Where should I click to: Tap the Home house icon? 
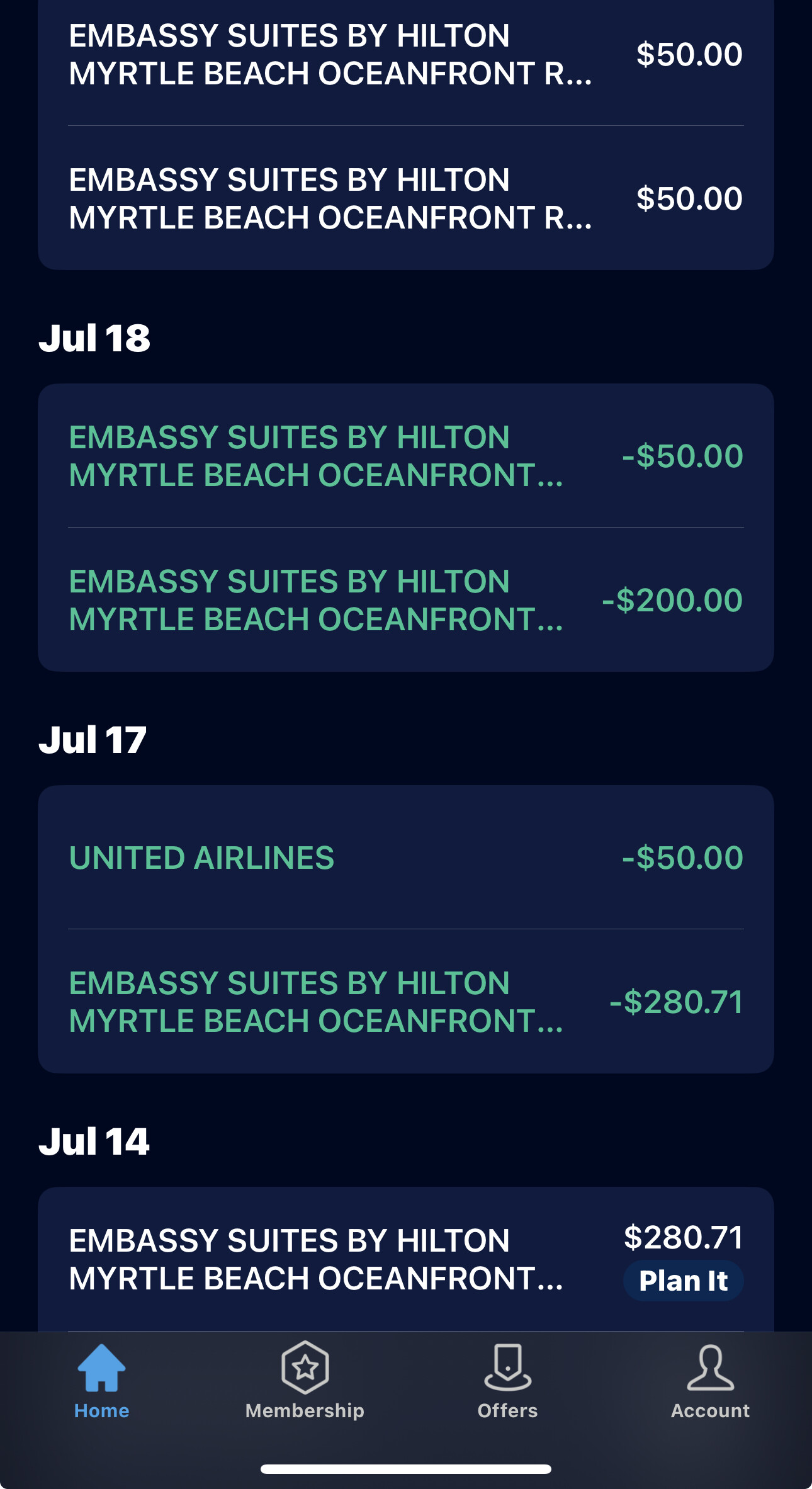tap(101, 1367)
